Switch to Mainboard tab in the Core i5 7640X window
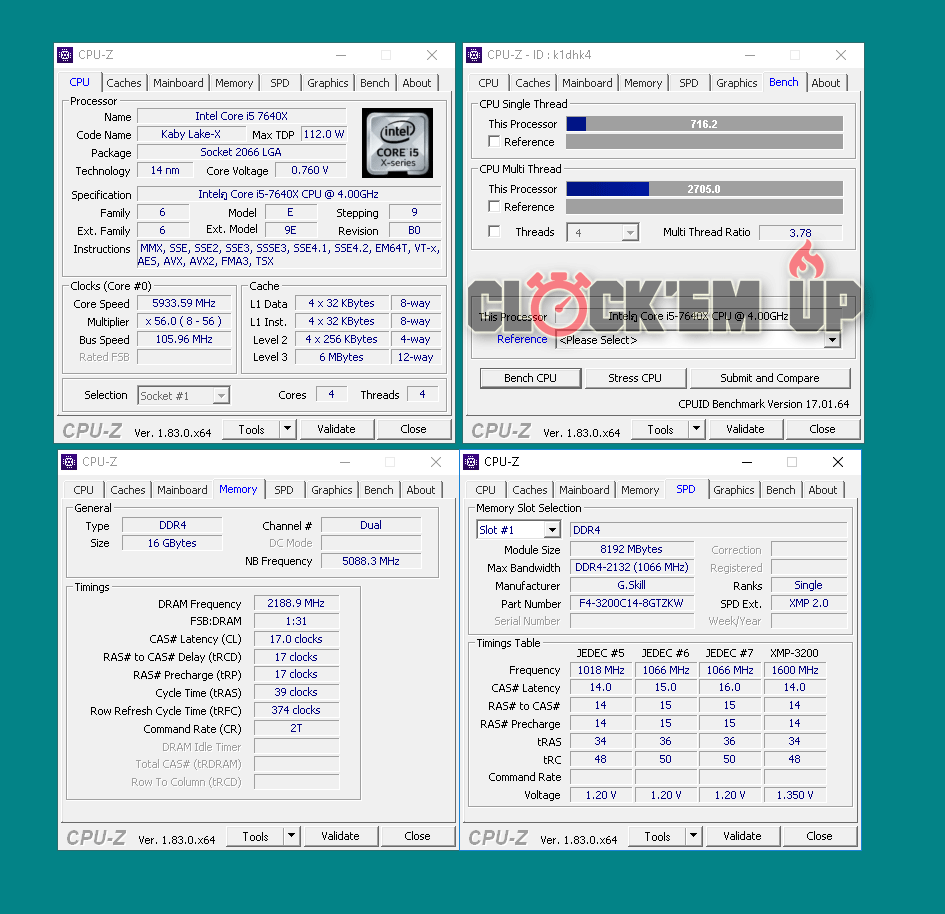Image resolution: width=945 pixels, height=914 pixels. pos(178,83)
